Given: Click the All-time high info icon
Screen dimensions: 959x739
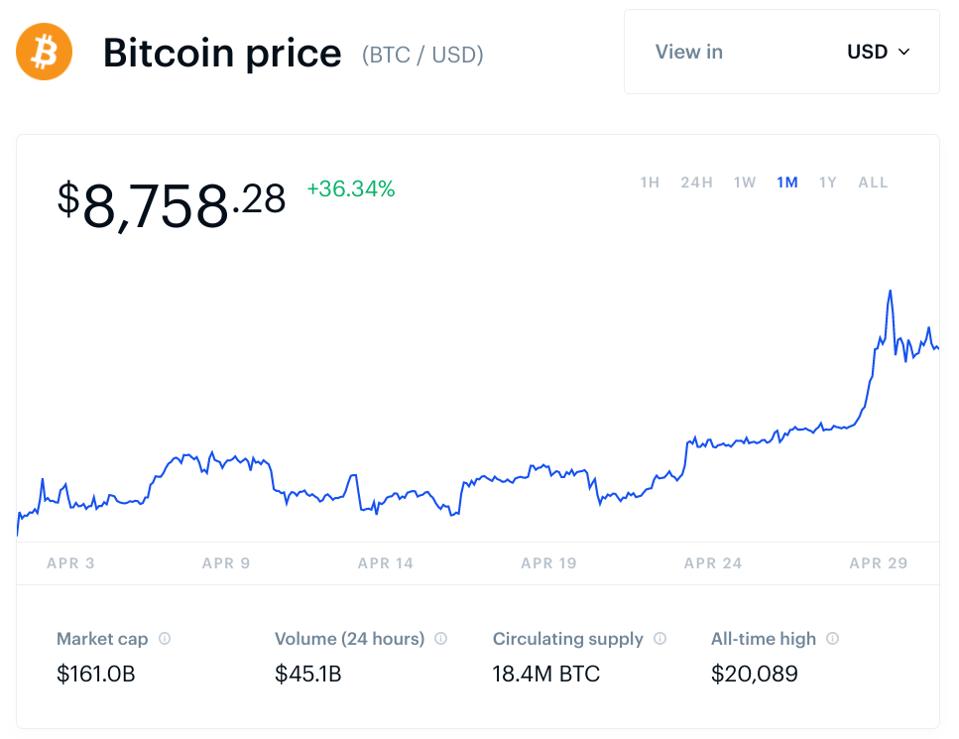Looking at the screenshot, I should (830, 638).
